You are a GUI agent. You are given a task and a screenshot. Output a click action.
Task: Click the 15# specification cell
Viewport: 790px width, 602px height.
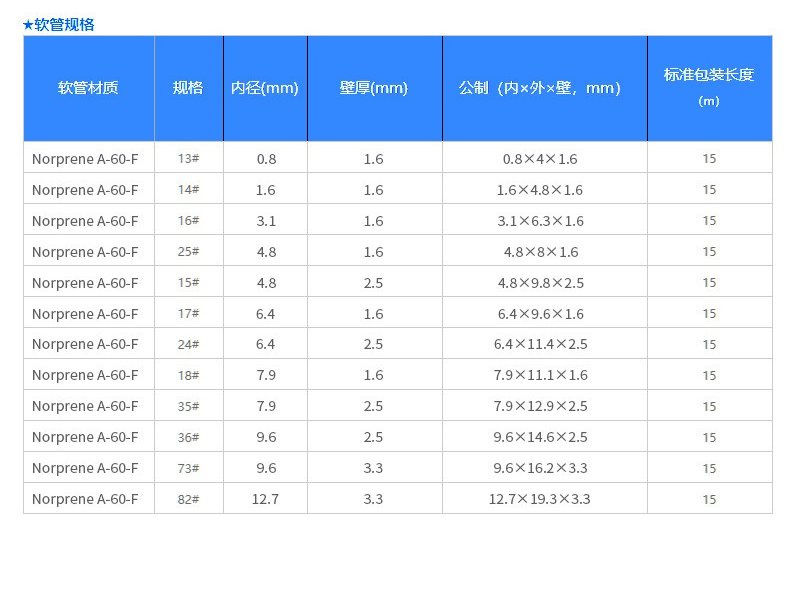pyautogui.click(x=188, y=283)
